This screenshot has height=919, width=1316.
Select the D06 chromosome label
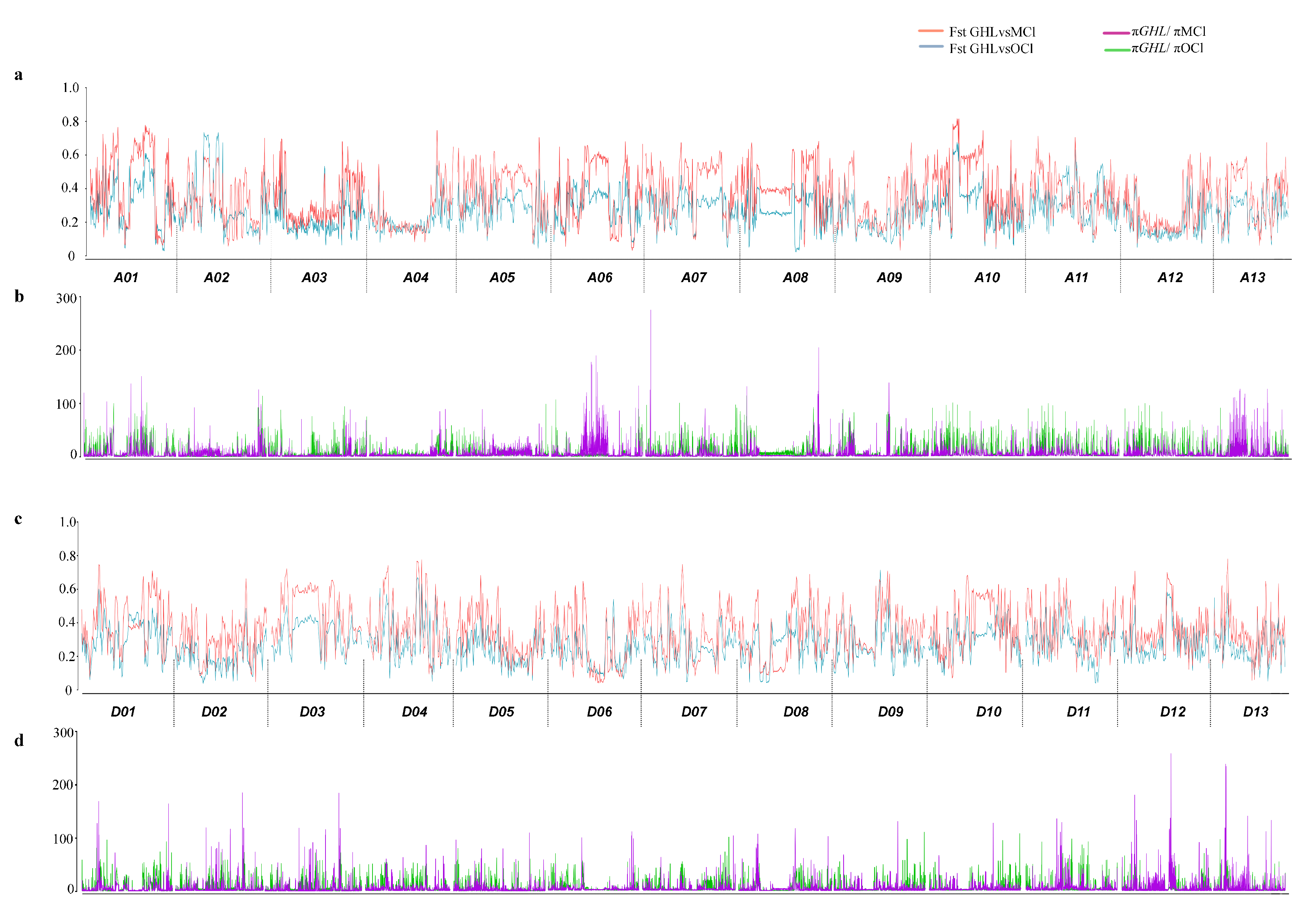(599, 712)
